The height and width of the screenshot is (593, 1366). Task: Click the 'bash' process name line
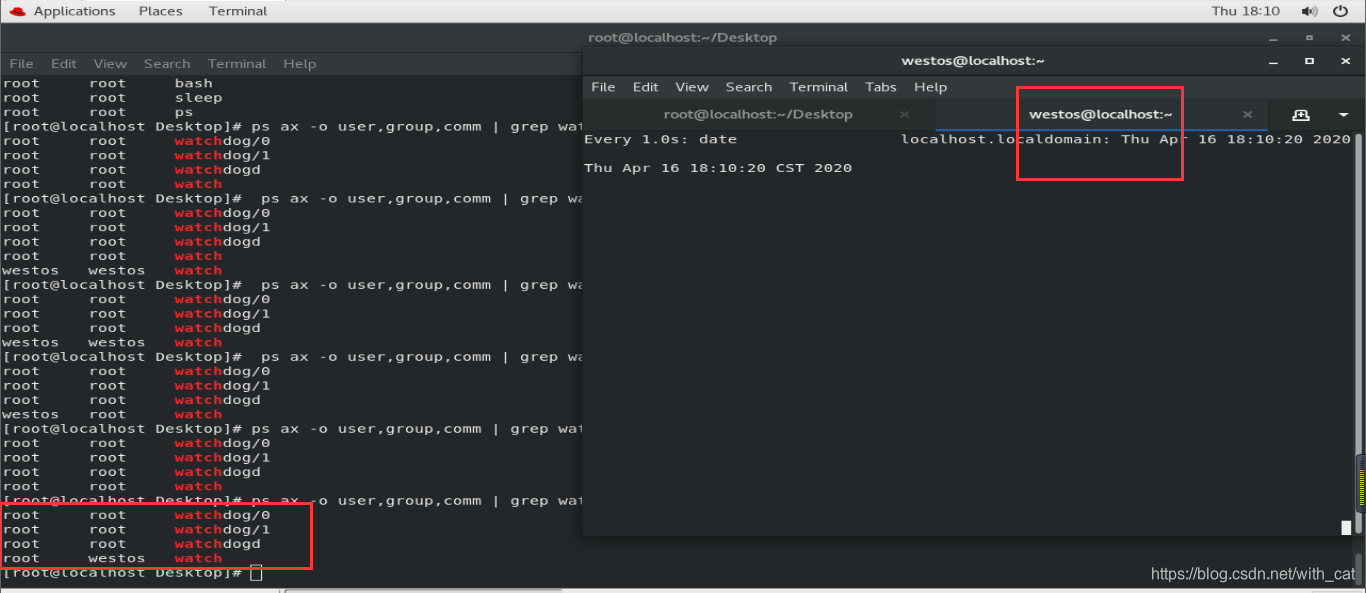point(194,83)
